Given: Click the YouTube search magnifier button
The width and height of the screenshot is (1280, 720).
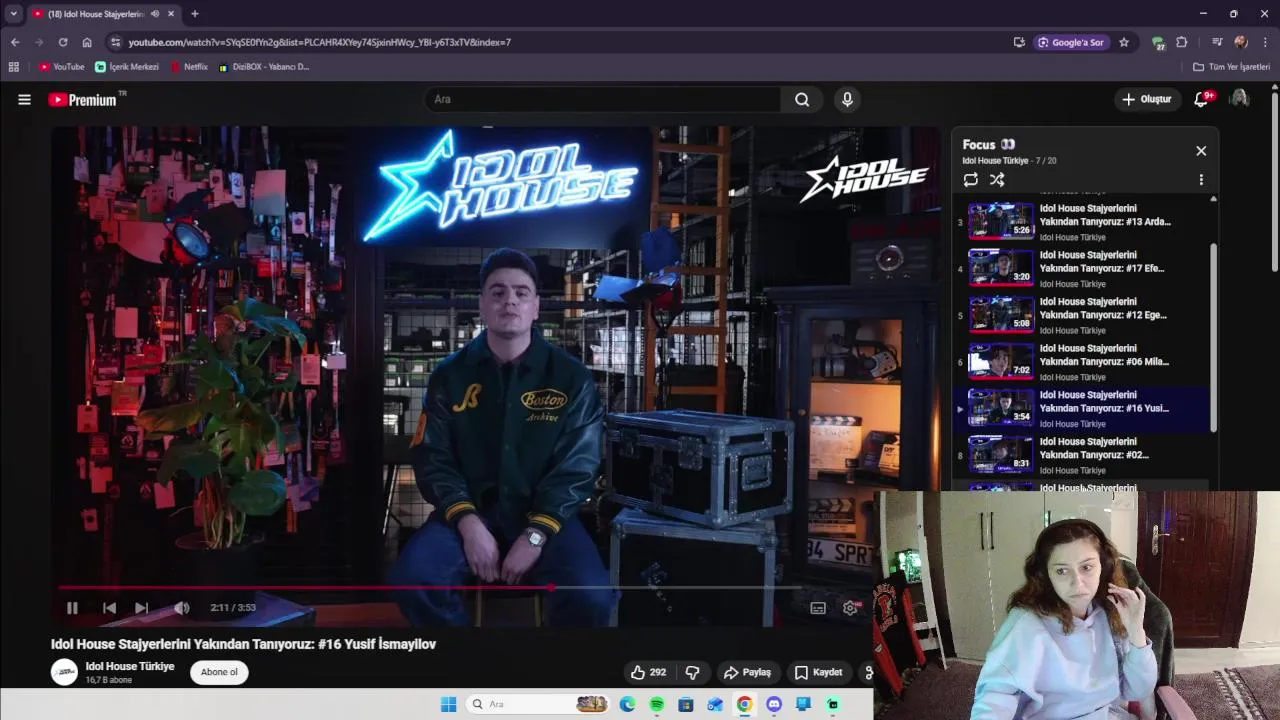Looking at the screenshot, I should pos(802,99).
